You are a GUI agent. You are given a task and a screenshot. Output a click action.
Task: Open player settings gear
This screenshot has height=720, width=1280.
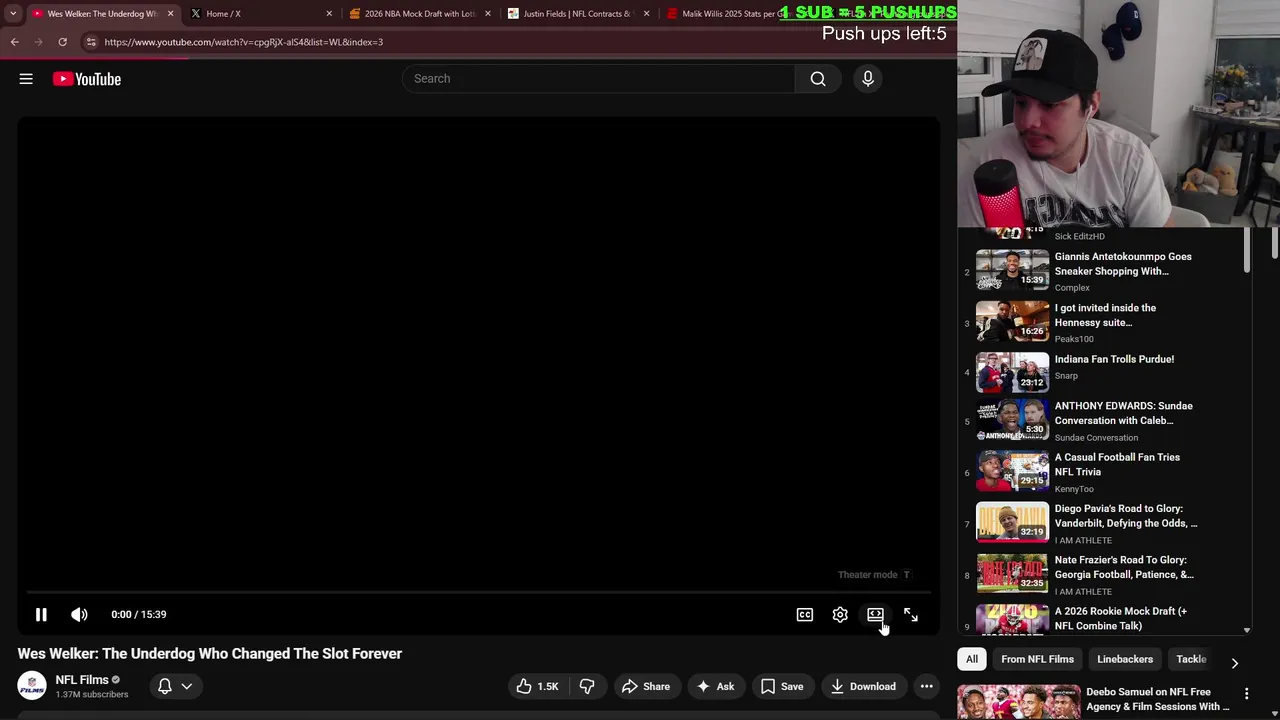(x=840, y=615)
